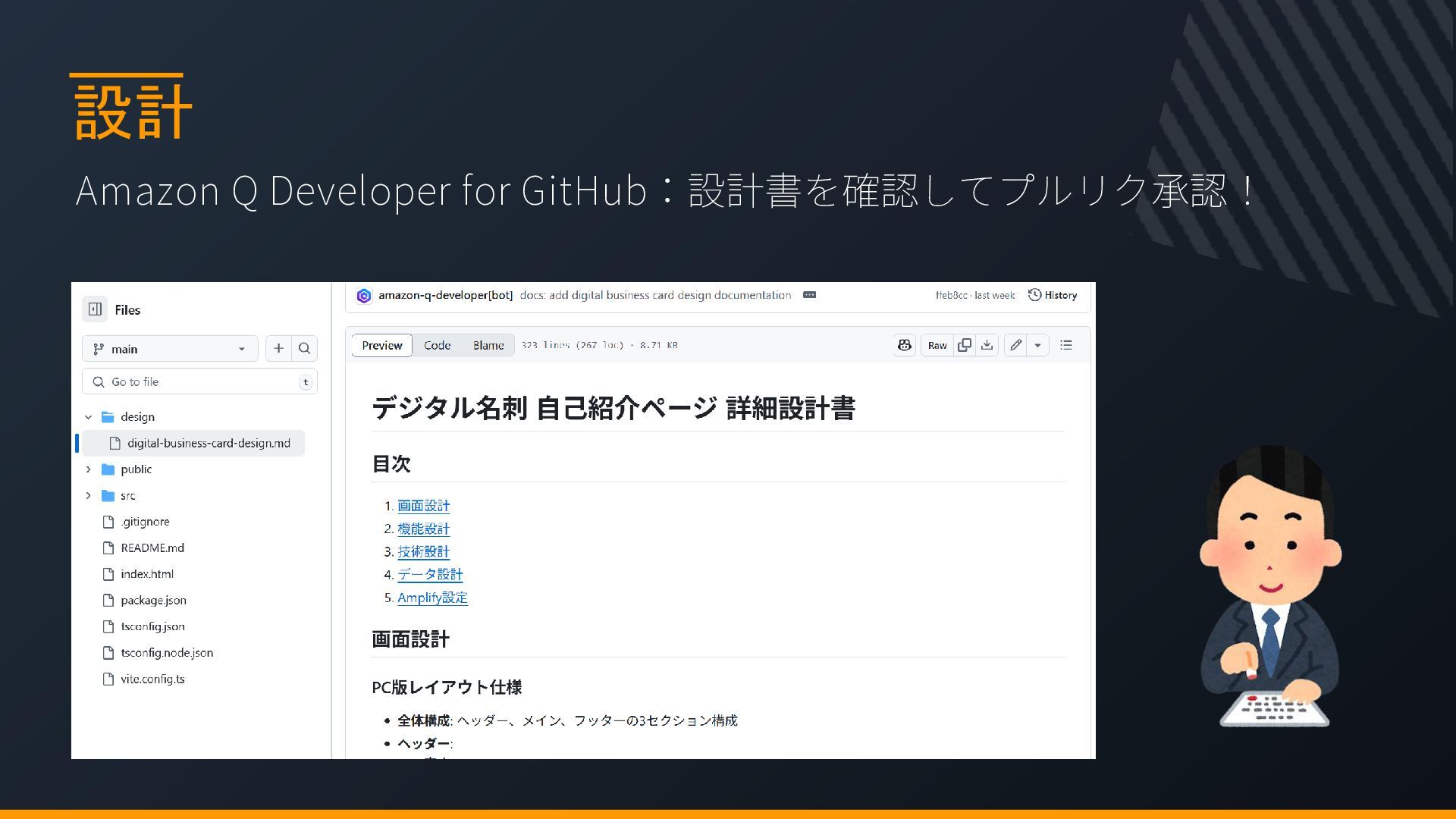Select digital-business-card-design.md file
The height and width of the screenshot is (819, 1456).
click(193, 443)
